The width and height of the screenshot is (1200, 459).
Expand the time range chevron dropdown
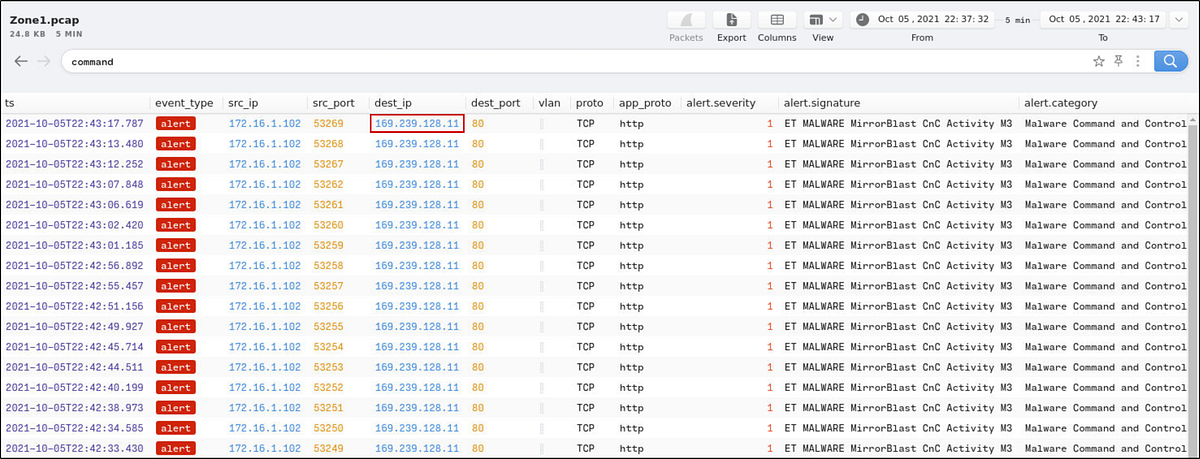1176,19
